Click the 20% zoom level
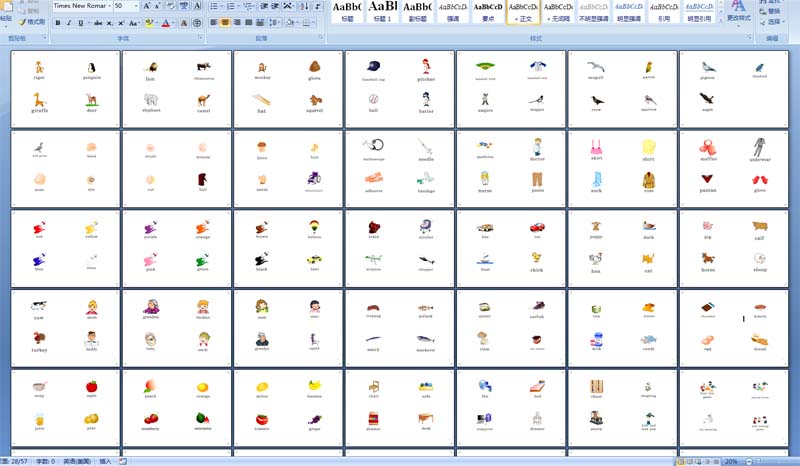 pyautogui.click(x=731, y=462)
